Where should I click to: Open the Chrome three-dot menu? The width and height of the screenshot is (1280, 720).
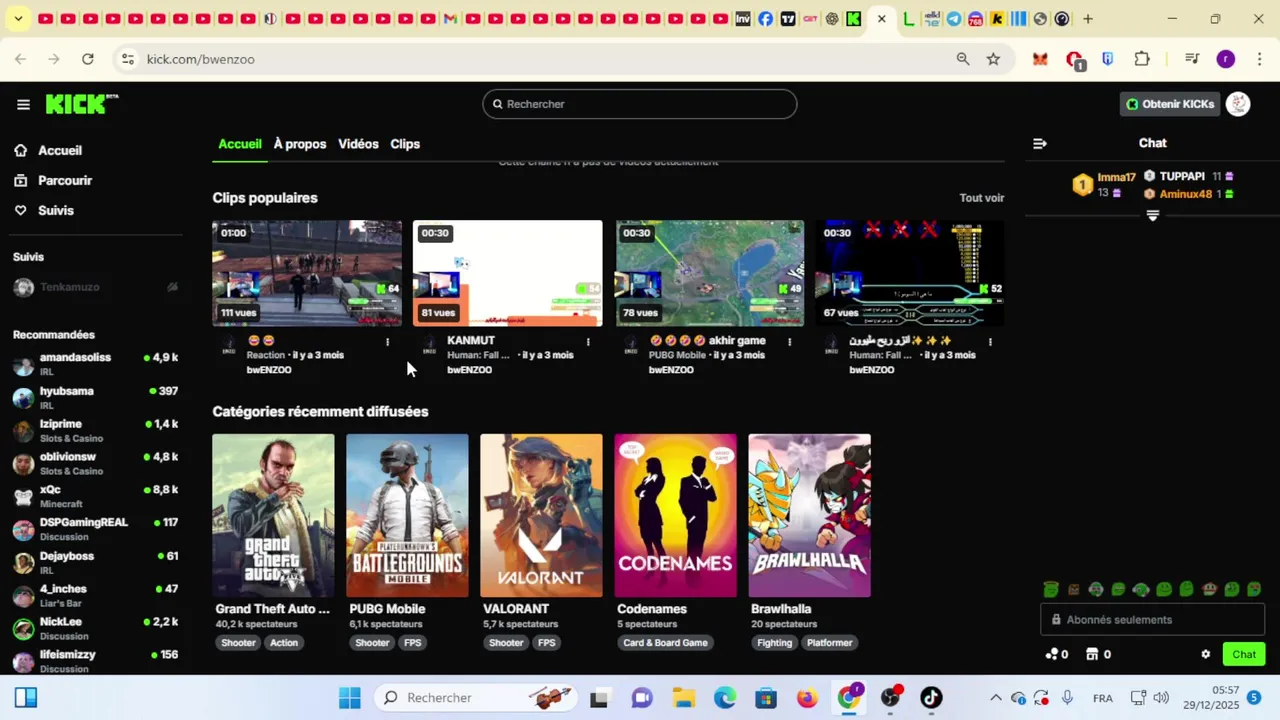(x=1258, y=59)
